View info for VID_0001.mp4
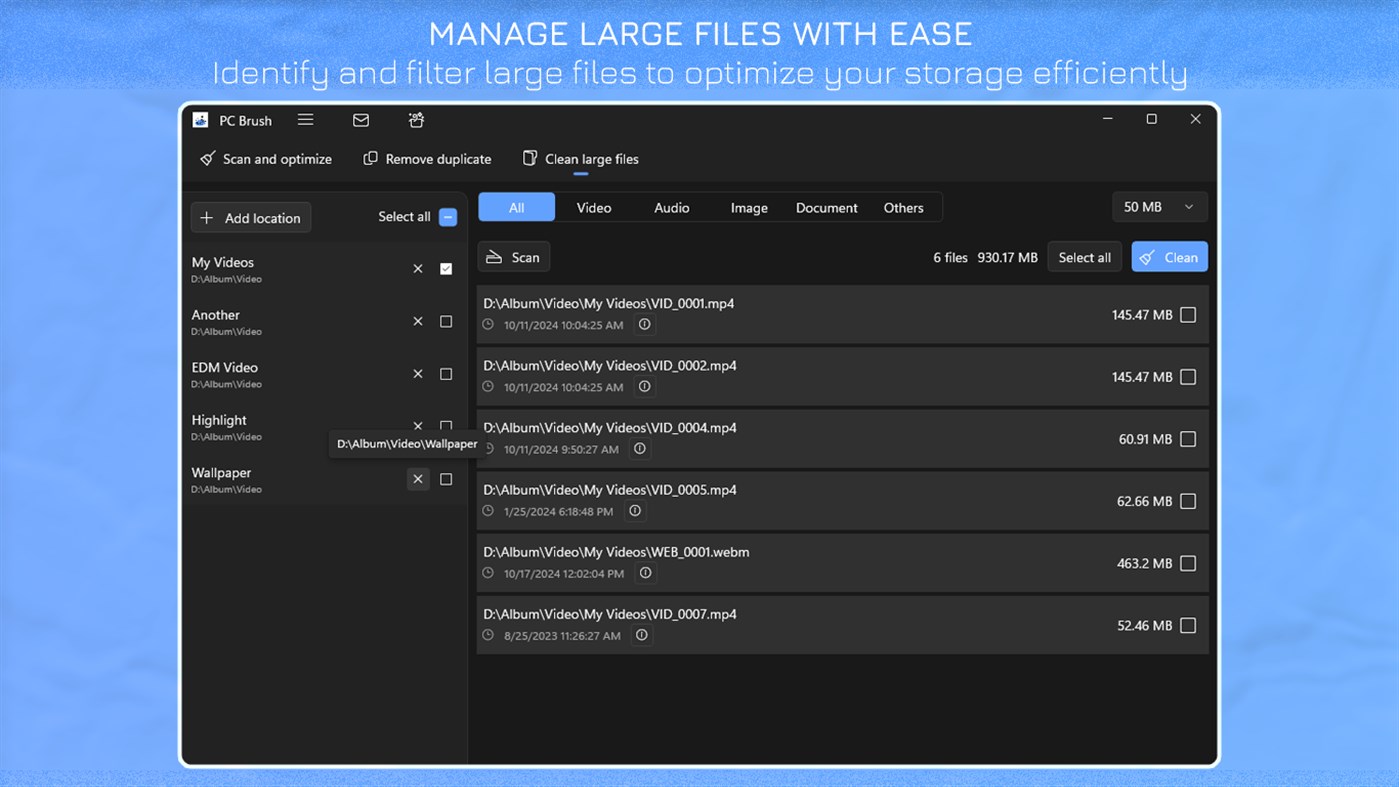This screenshot has width=1399, height=787. 644,324
